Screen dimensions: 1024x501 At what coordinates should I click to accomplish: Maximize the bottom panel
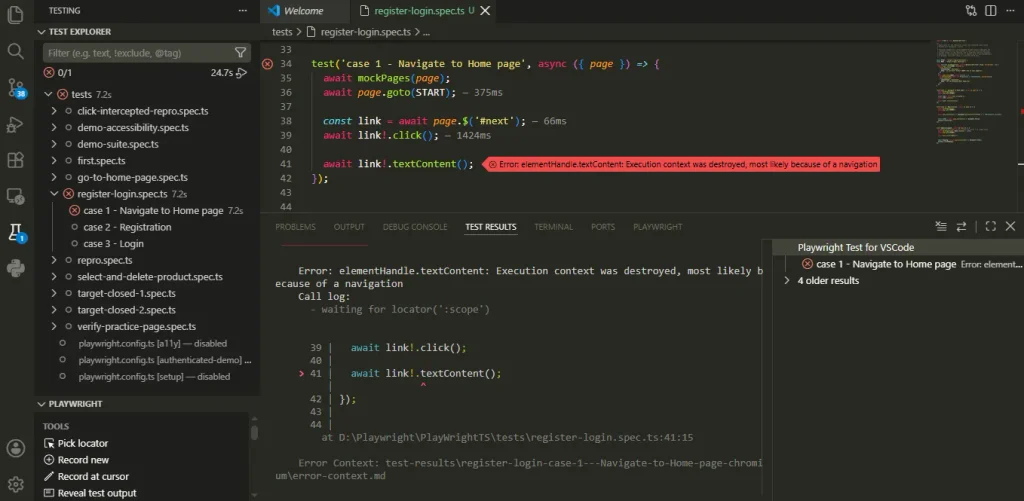[991, 227]
